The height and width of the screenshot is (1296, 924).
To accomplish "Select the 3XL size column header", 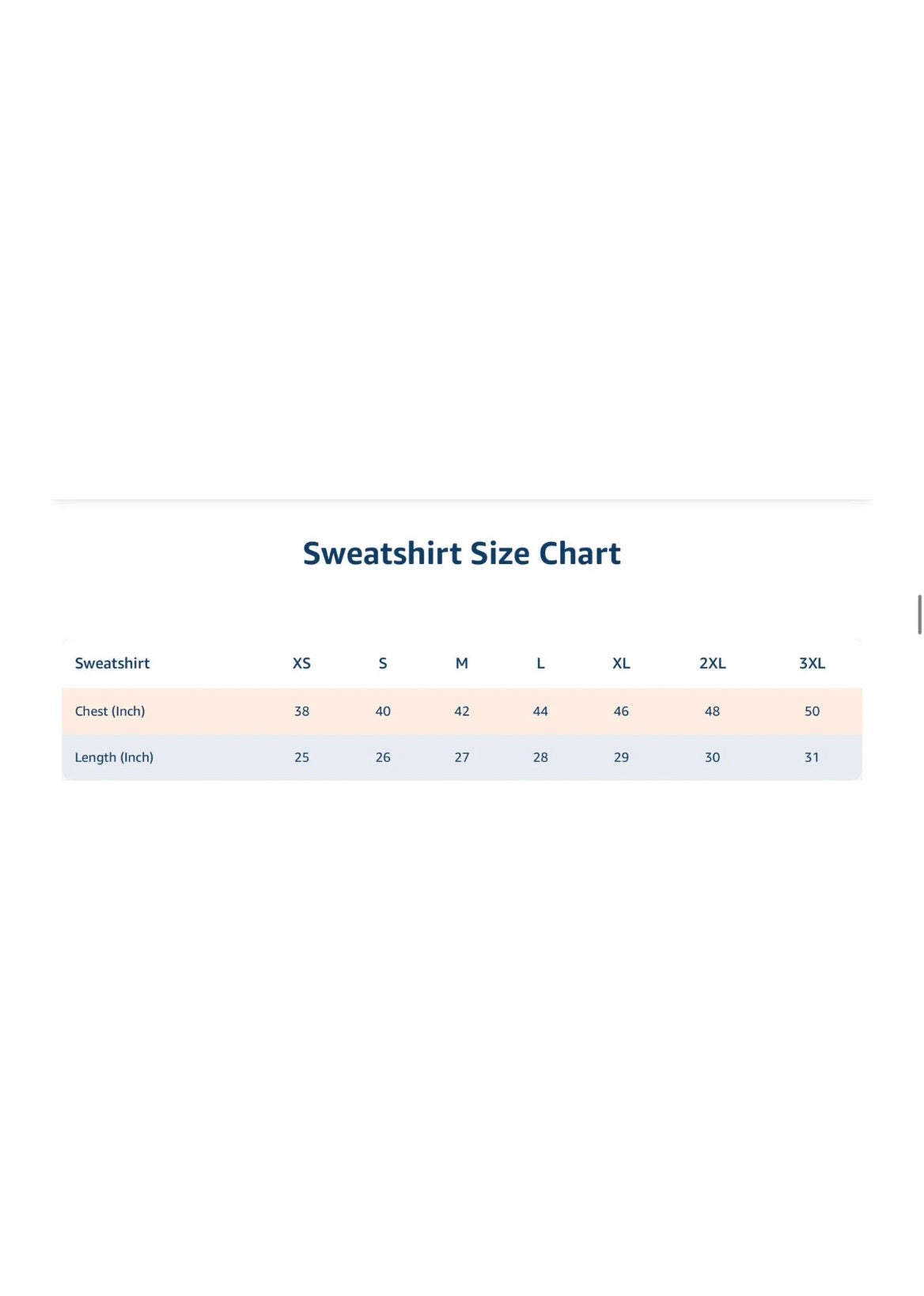I will pyautogui.click(x=812, y=663).
